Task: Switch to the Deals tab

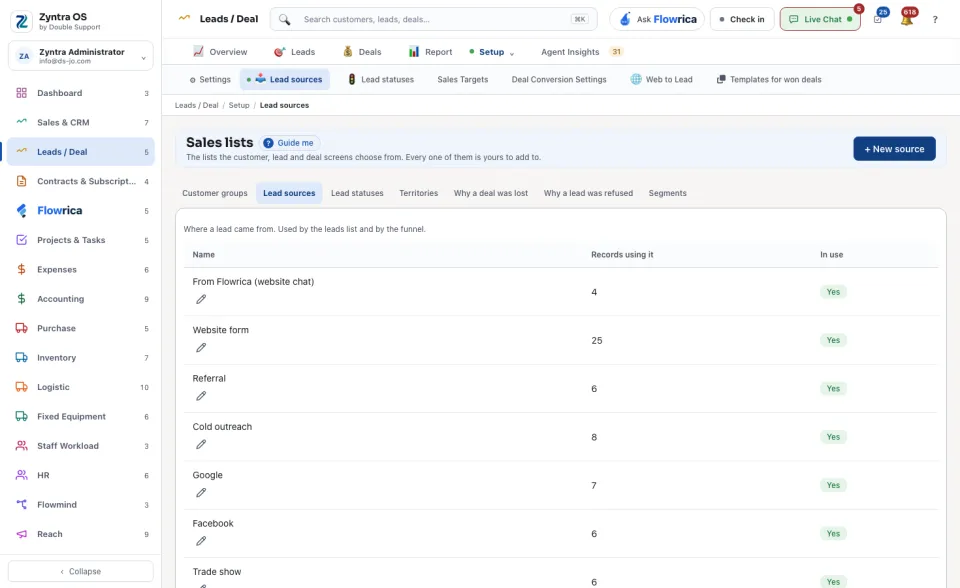Action: (362, 52)
